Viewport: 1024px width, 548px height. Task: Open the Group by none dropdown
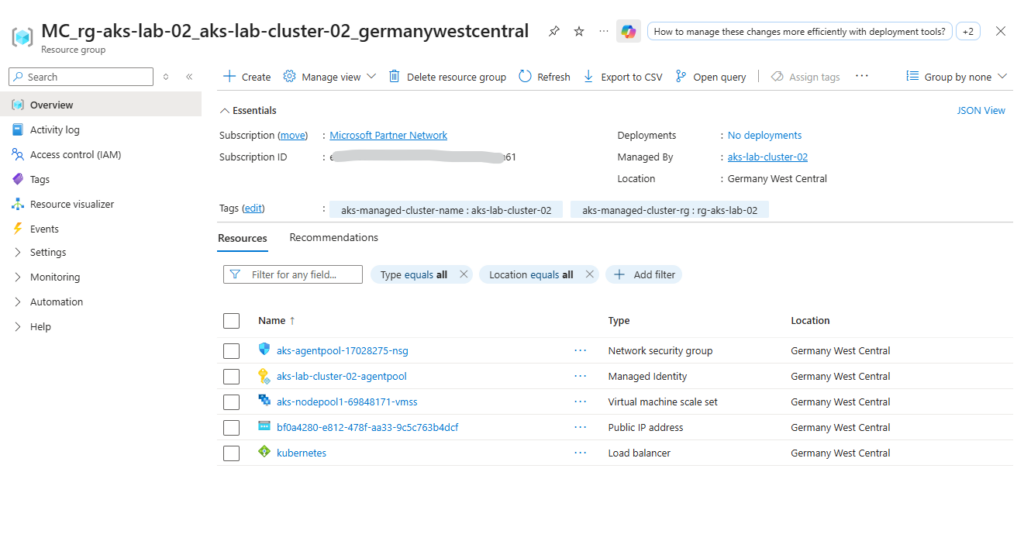(957, 77)
